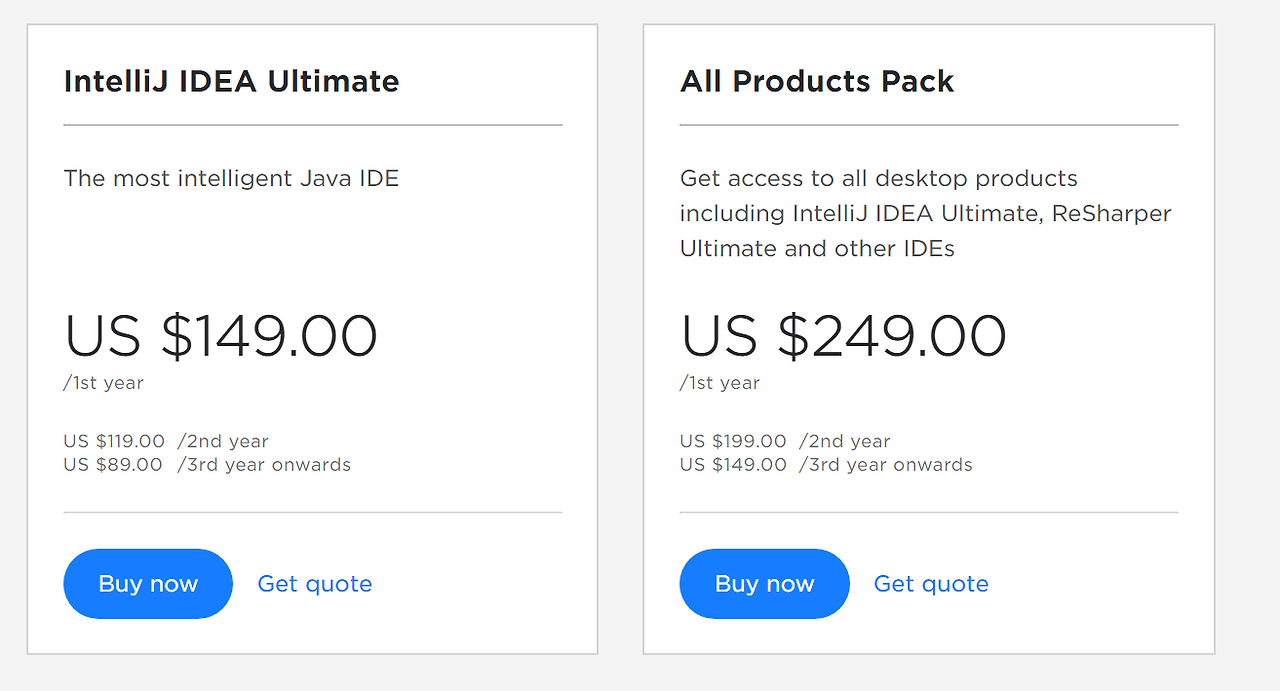Open Get quote for All Products Pack
1280x691 pixels.
coord(931,584)
